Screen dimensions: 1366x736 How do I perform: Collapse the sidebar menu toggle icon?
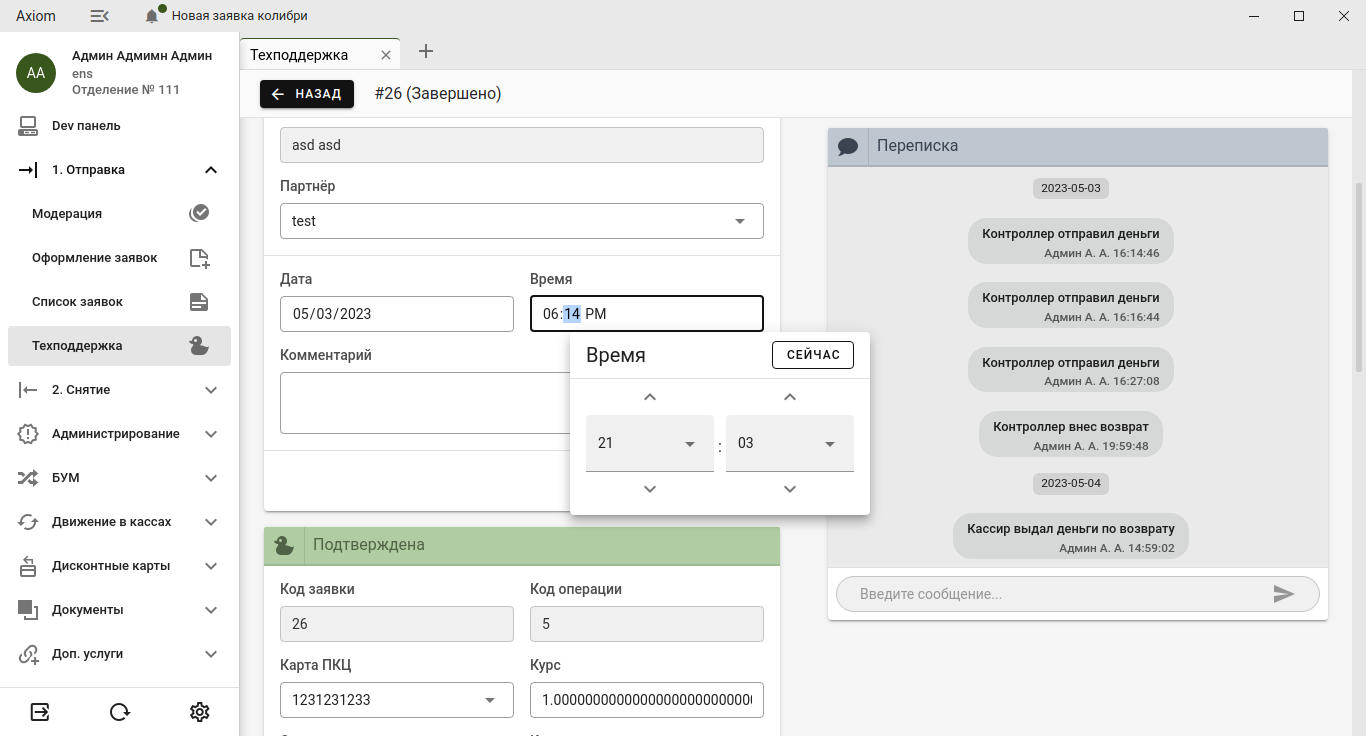(100, 16)
